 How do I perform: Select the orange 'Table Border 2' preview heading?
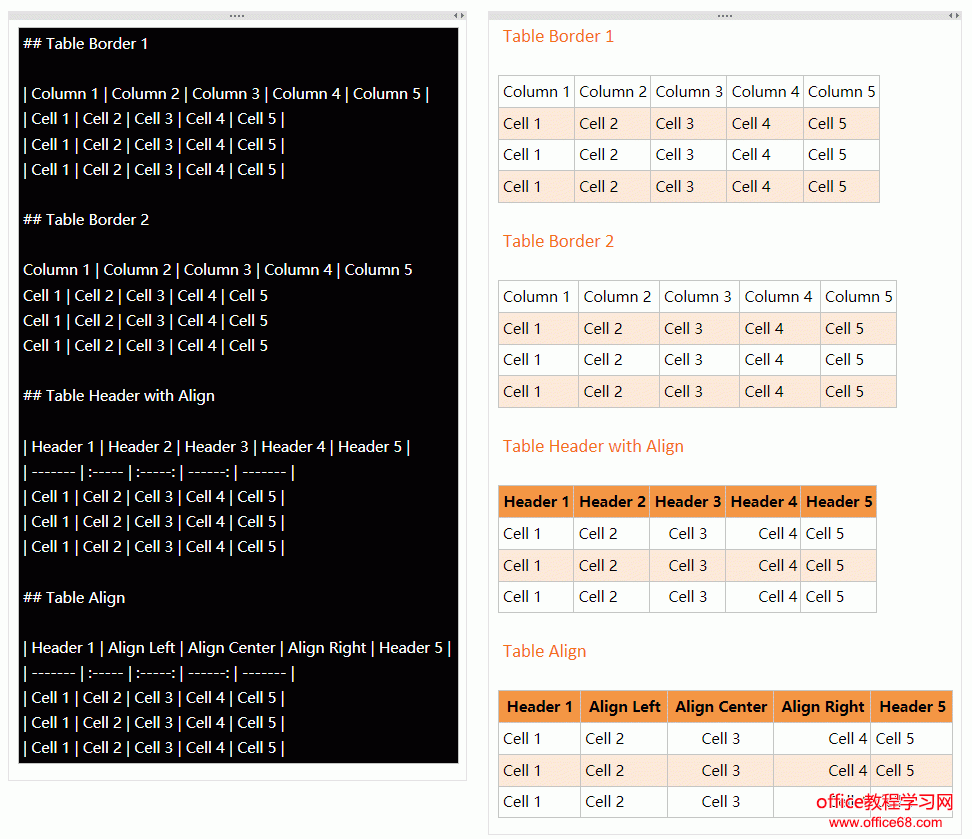(x=558, y=242)
